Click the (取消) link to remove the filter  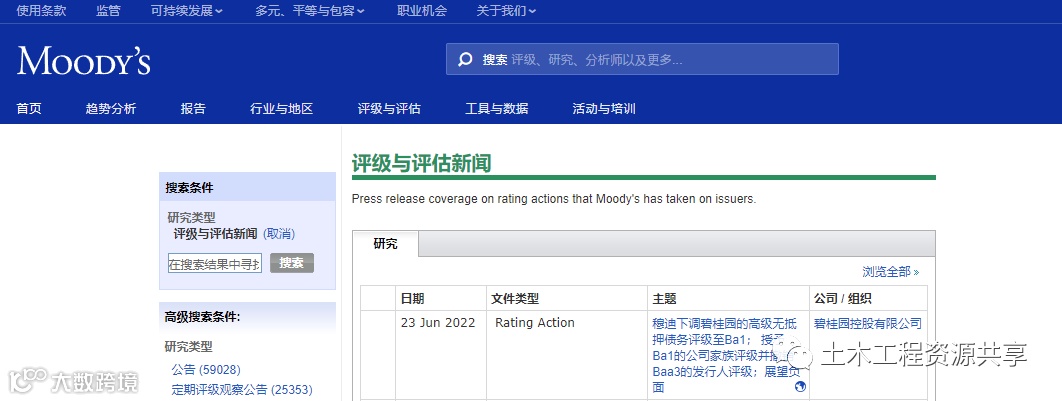tap(279, 234)
